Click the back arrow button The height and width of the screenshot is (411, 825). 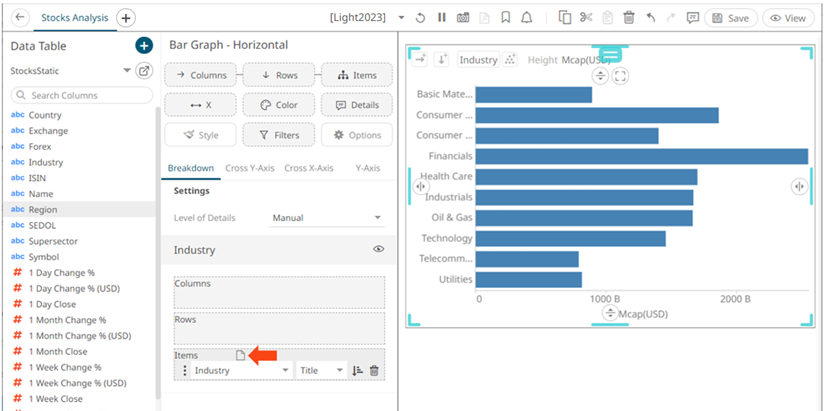20,17
